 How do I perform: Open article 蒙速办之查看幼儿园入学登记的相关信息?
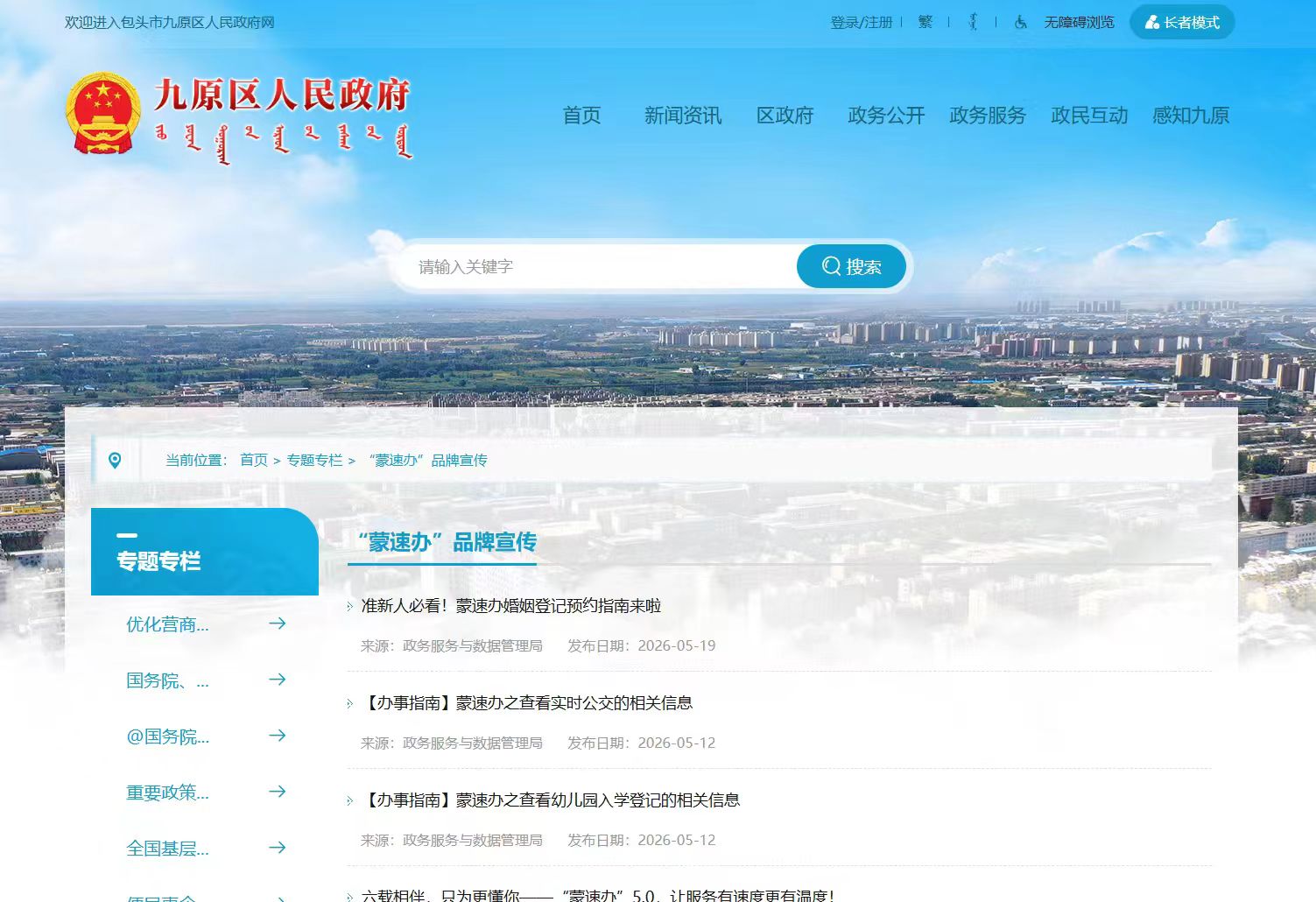550,800
